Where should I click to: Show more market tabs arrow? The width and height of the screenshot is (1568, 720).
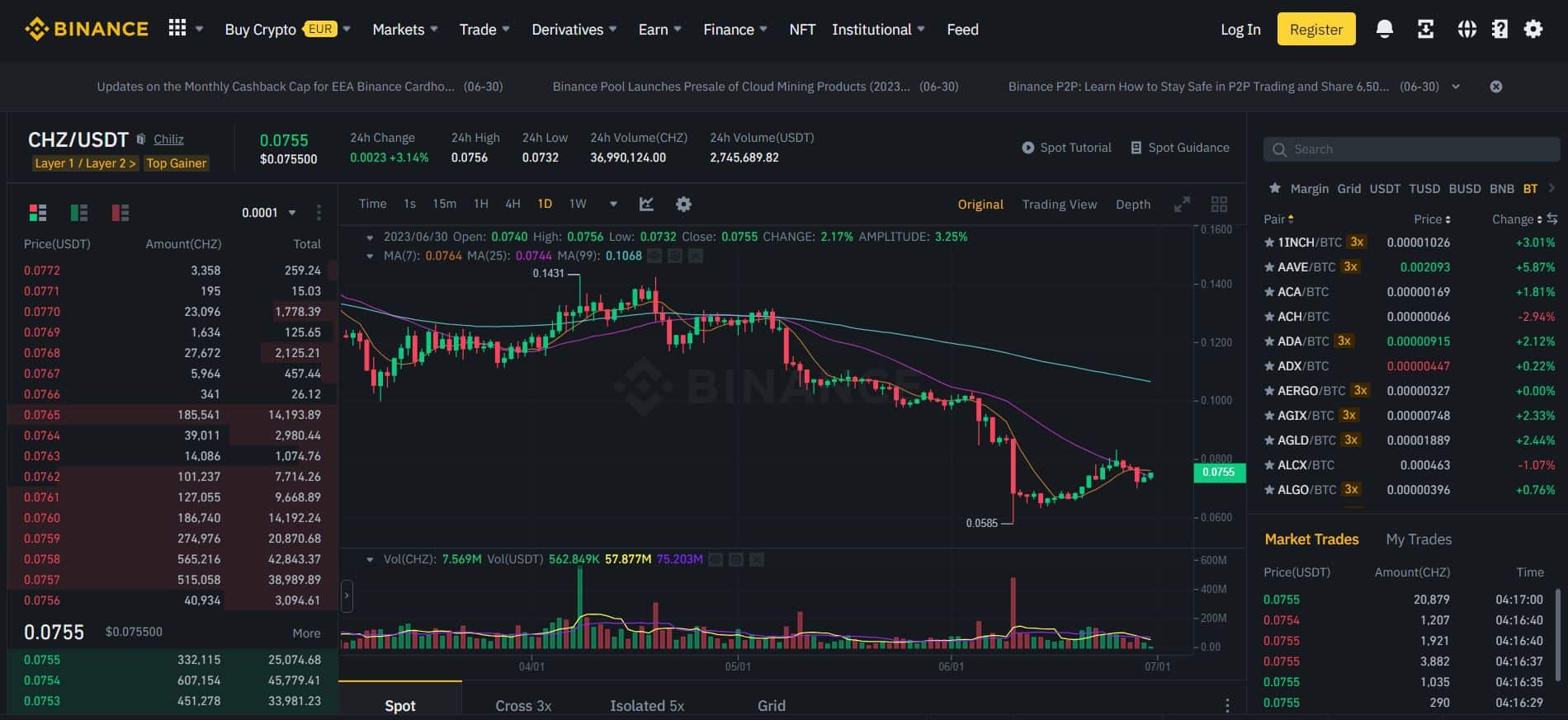point(1551,188)
